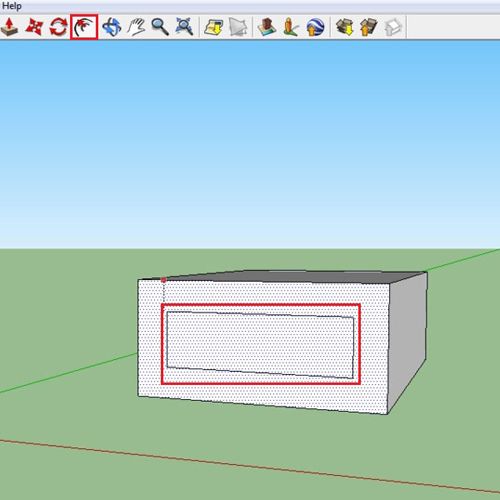Choose the Zoom magnifier tool
This screenshot has height=500, width=500.
coord(160,27)
